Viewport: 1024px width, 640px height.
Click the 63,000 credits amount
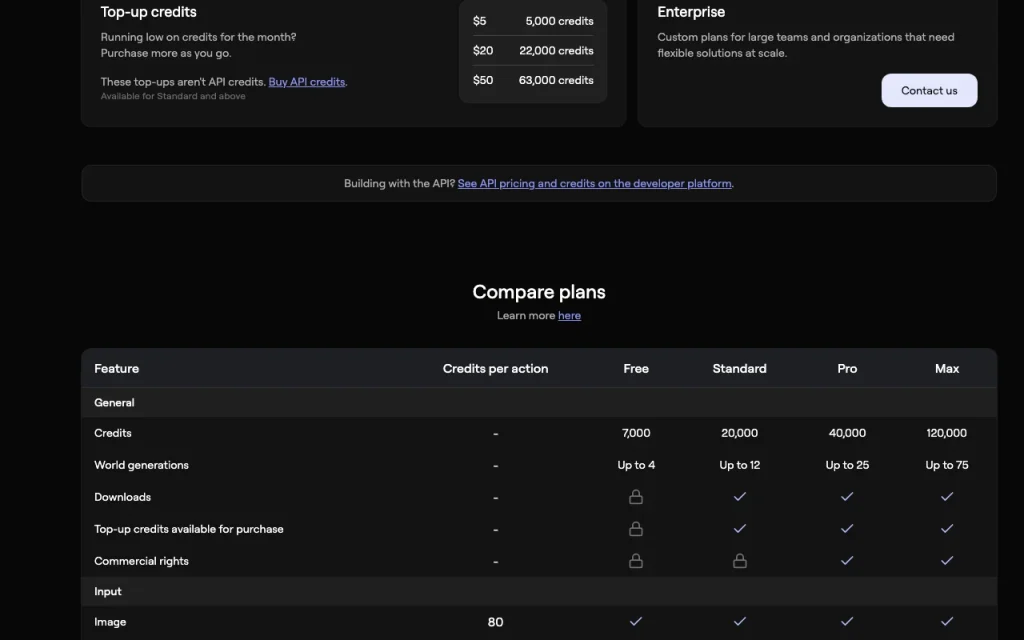pyautogui.click(x=556, y=80)
